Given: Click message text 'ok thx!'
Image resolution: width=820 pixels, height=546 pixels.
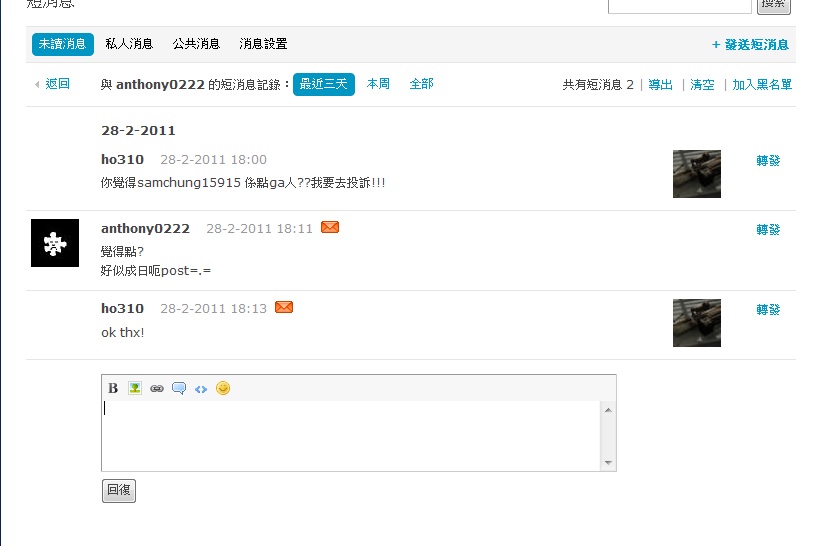Looking at the screenshot, I should [122, 333].
